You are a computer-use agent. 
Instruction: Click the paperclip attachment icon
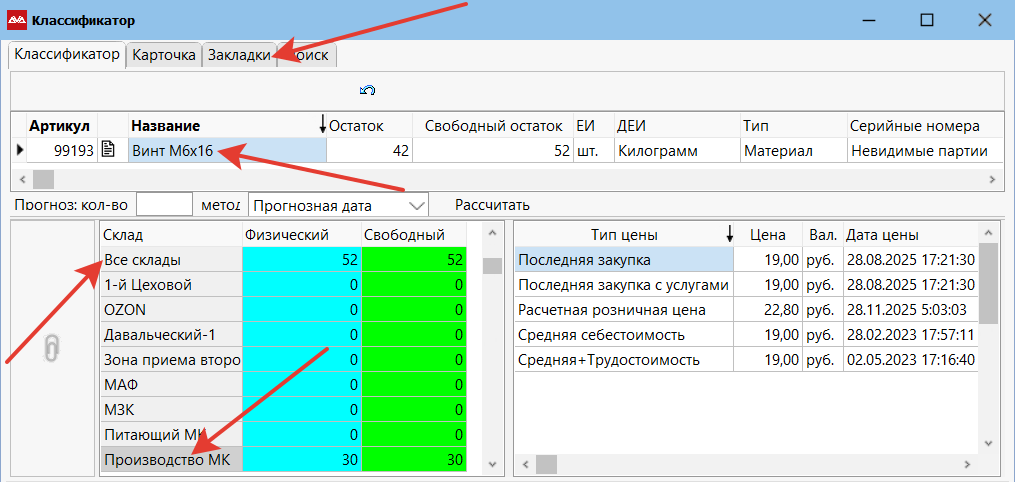(x=53, y=347)
